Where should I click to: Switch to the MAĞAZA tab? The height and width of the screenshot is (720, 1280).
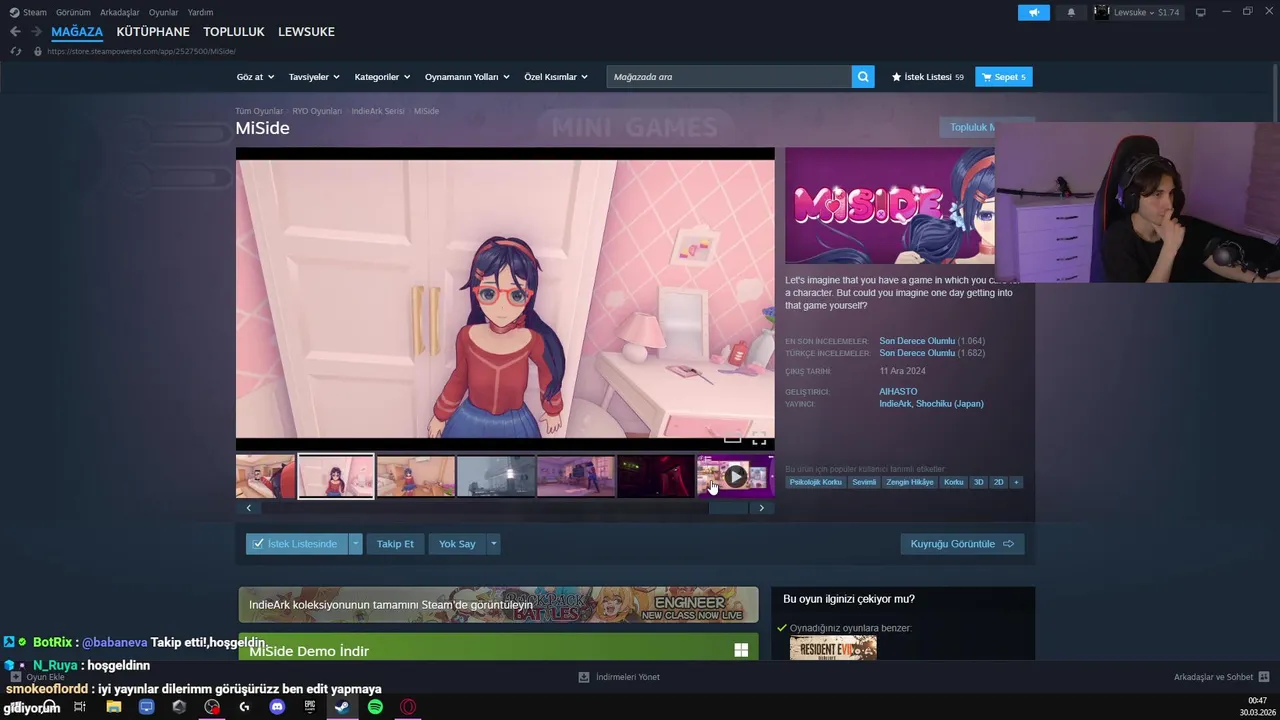77,32
